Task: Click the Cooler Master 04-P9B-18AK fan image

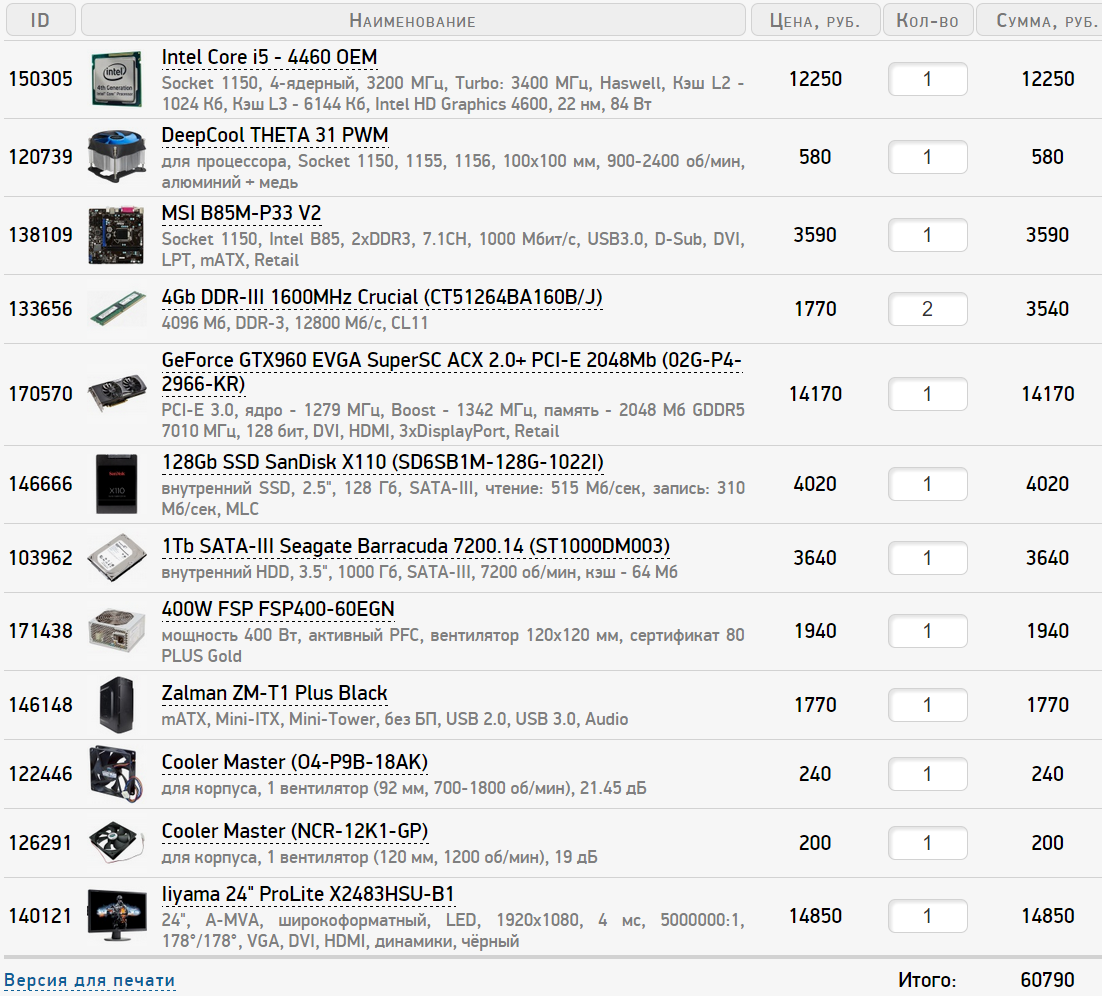Action: tap(117, 773)
